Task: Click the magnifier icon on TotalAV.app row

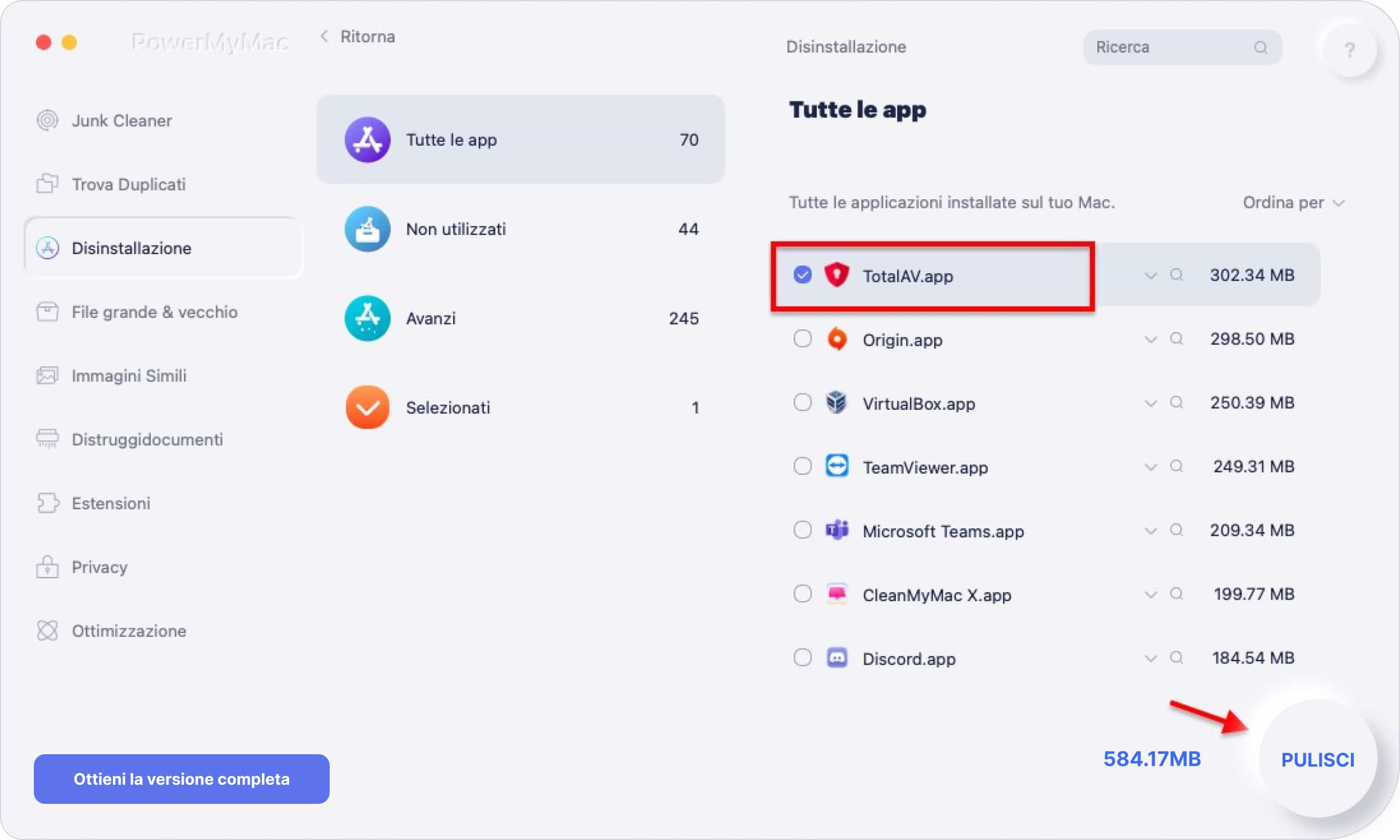Action: tap(1176, 275)
